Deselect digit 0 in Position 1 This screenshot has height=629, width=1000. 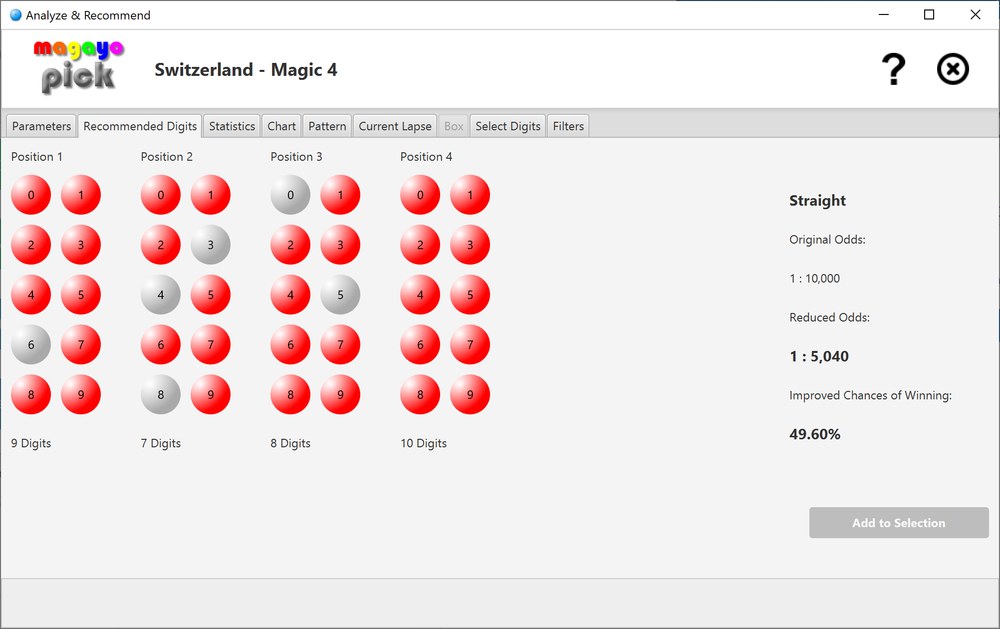click(31, 195)
